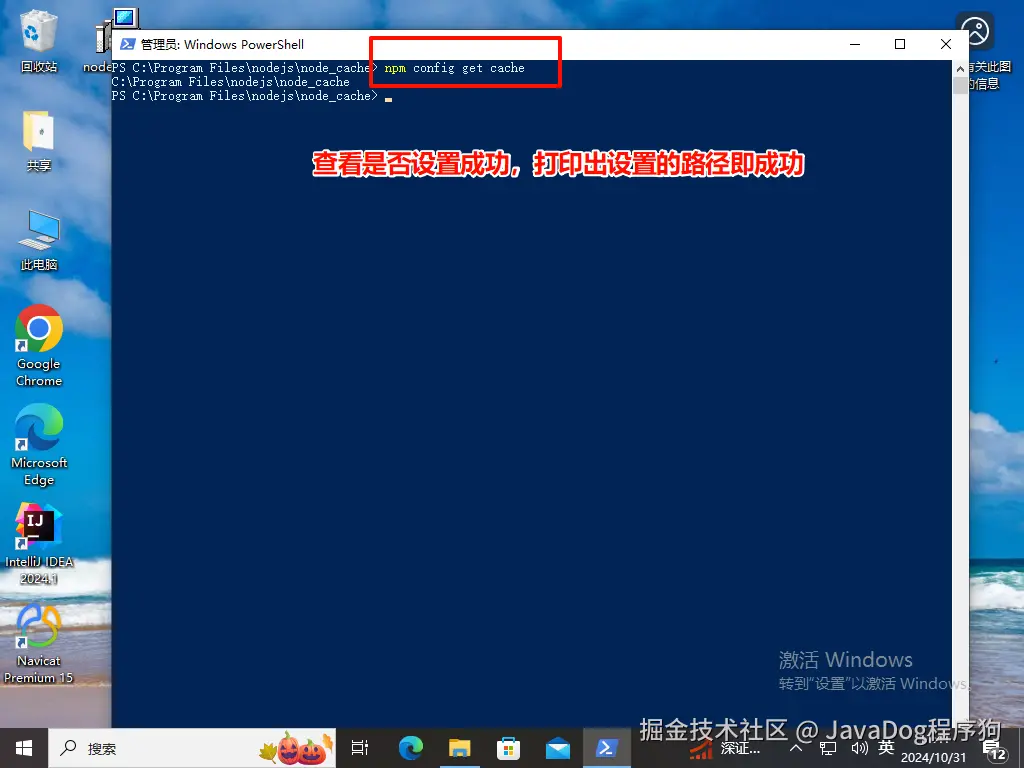Open the 此电脑 This PC icon

39,240
